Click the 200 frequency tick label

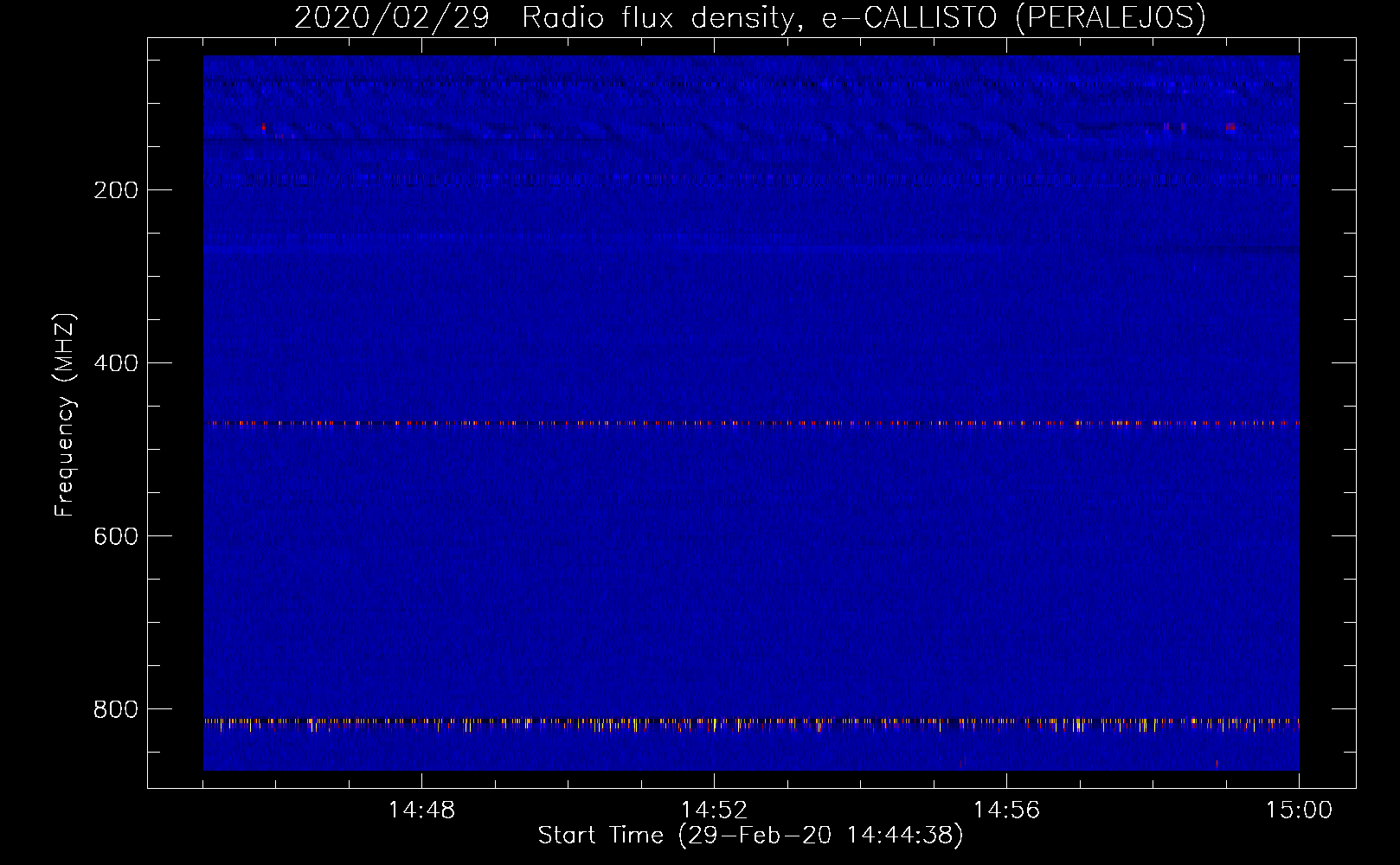[x=116, y=190]
